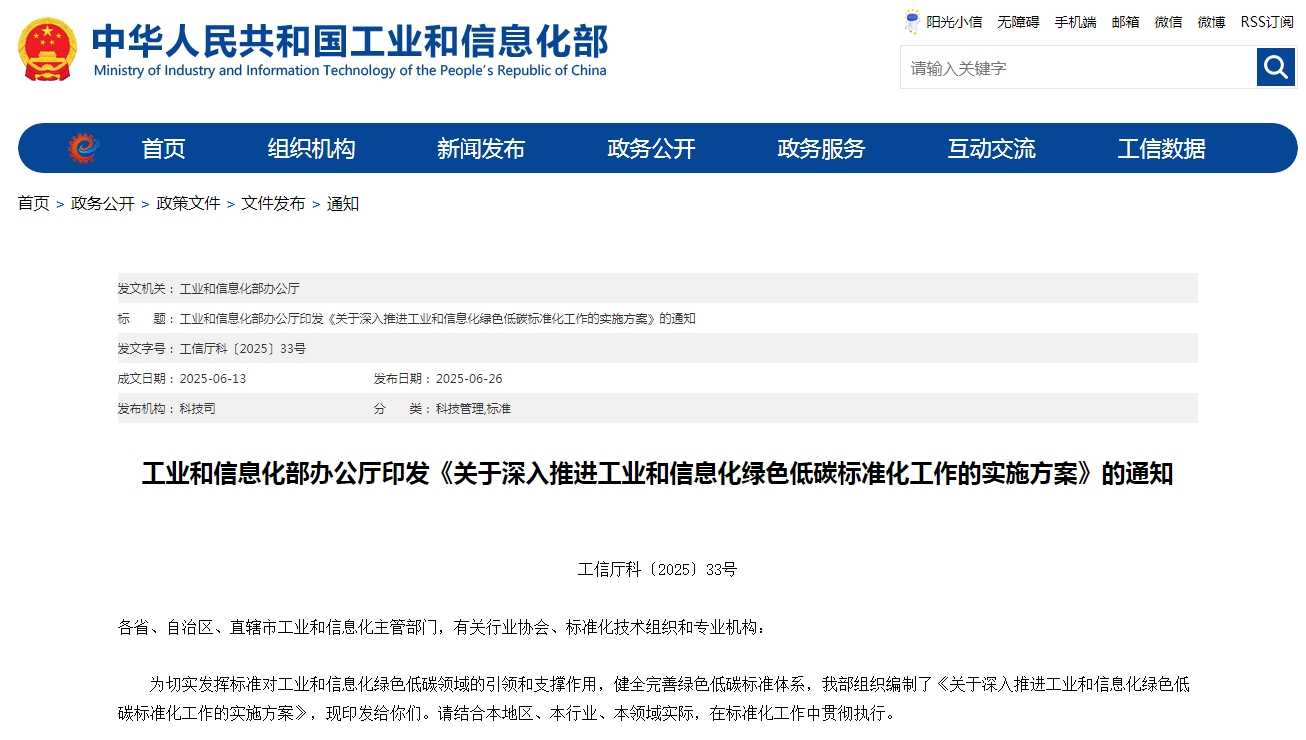Go to 政策文件 in the breadcrumb
Viewport: 1306px width, 740px height.
tap(188, 203)
